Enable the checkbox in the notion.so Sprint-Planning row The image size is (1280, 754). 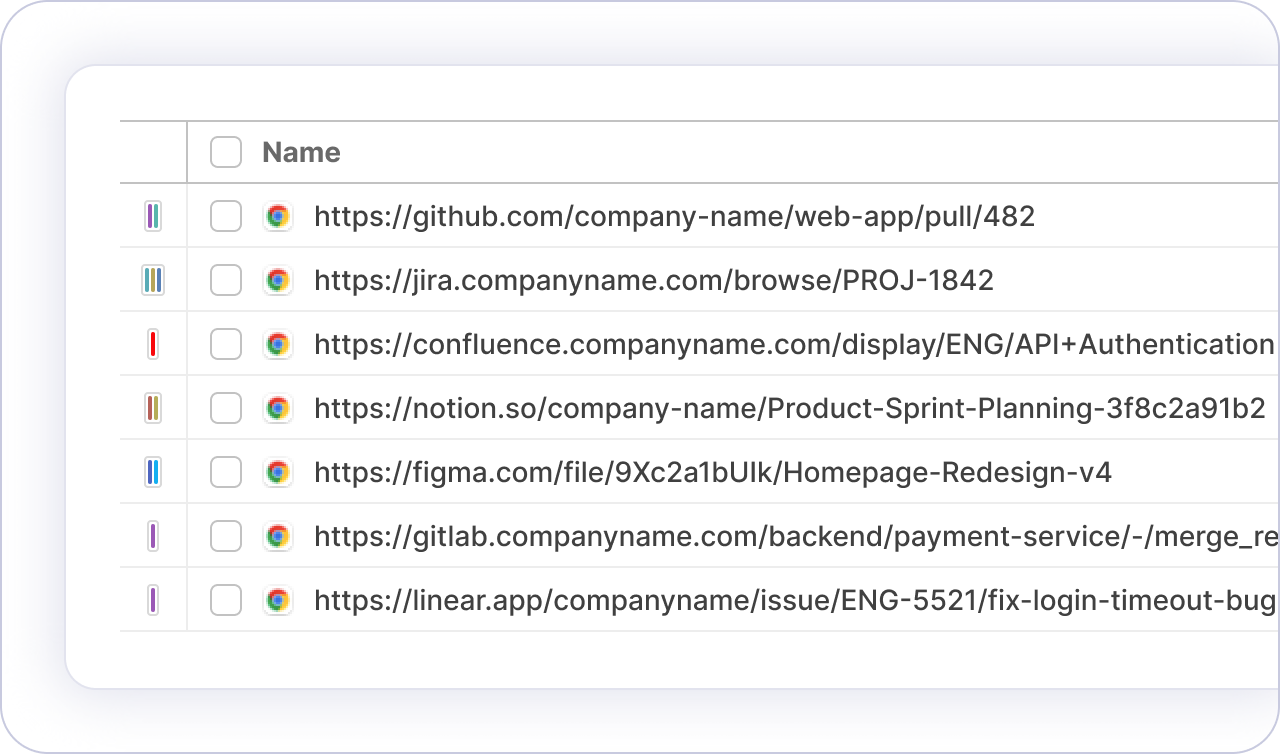226,408
